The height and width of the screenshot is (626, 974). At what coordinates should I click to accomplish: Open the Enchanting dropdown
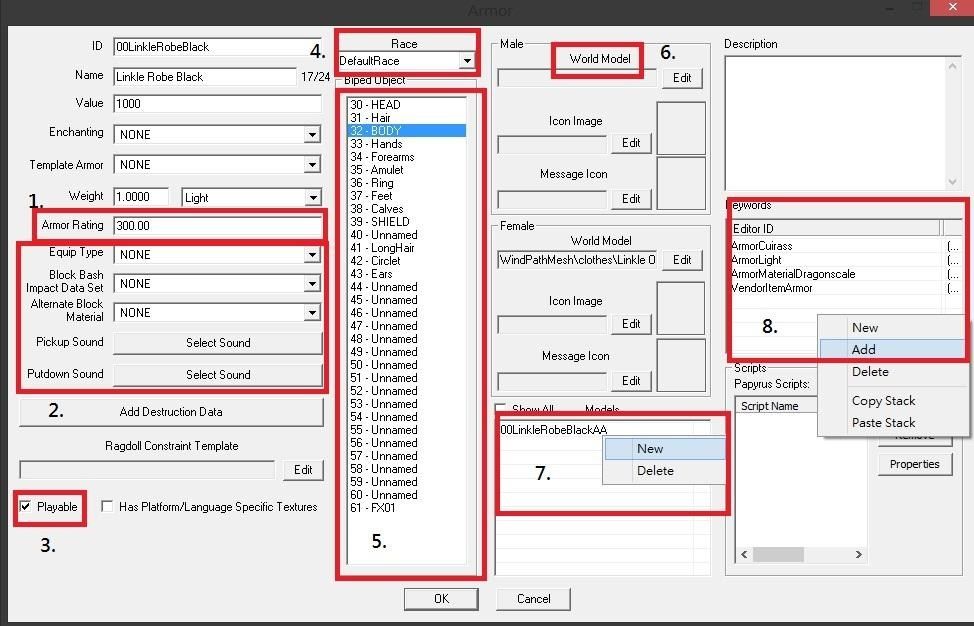tap(312, 135)
